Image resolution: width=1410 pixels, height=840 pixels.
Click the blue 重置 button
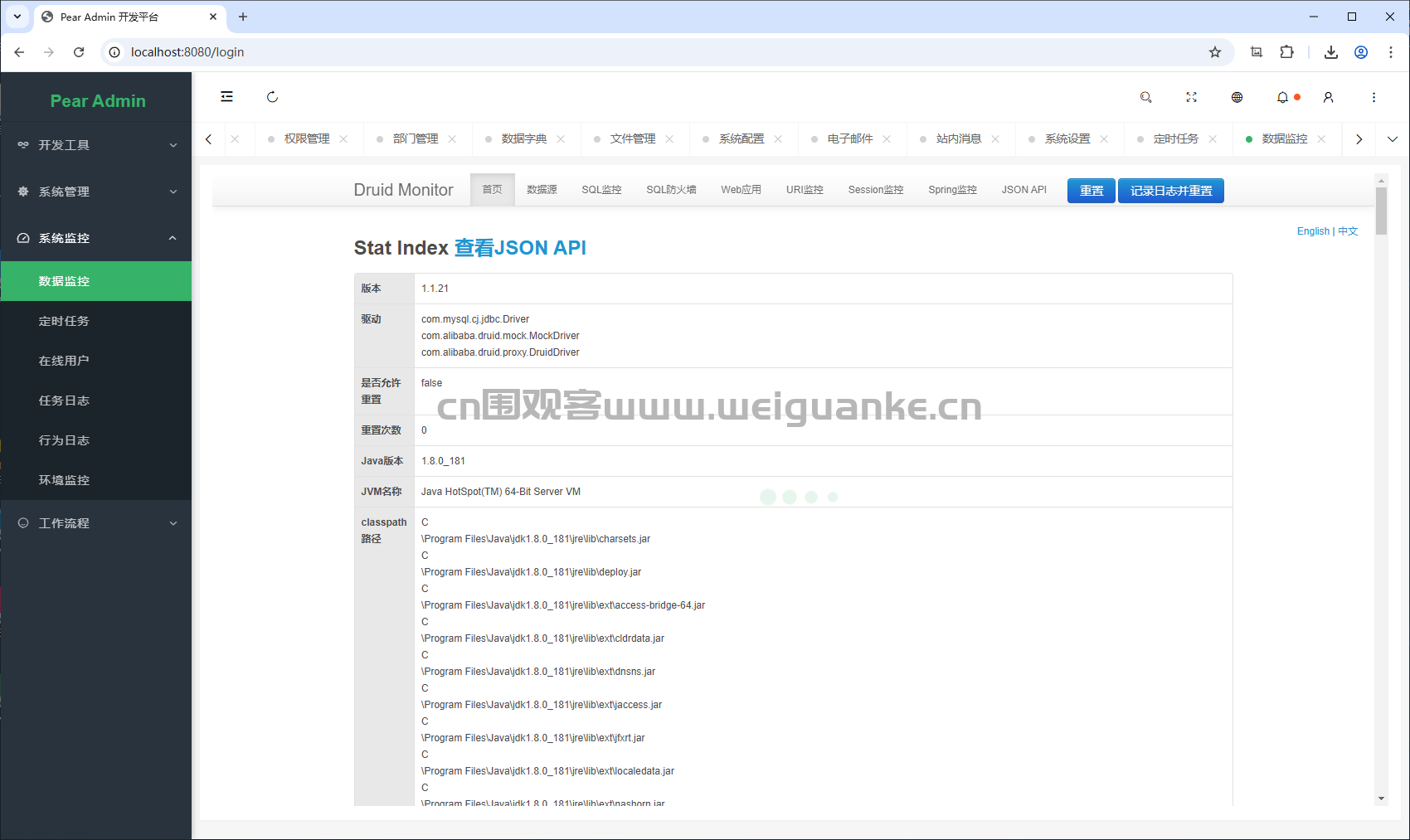point(1091,191)
